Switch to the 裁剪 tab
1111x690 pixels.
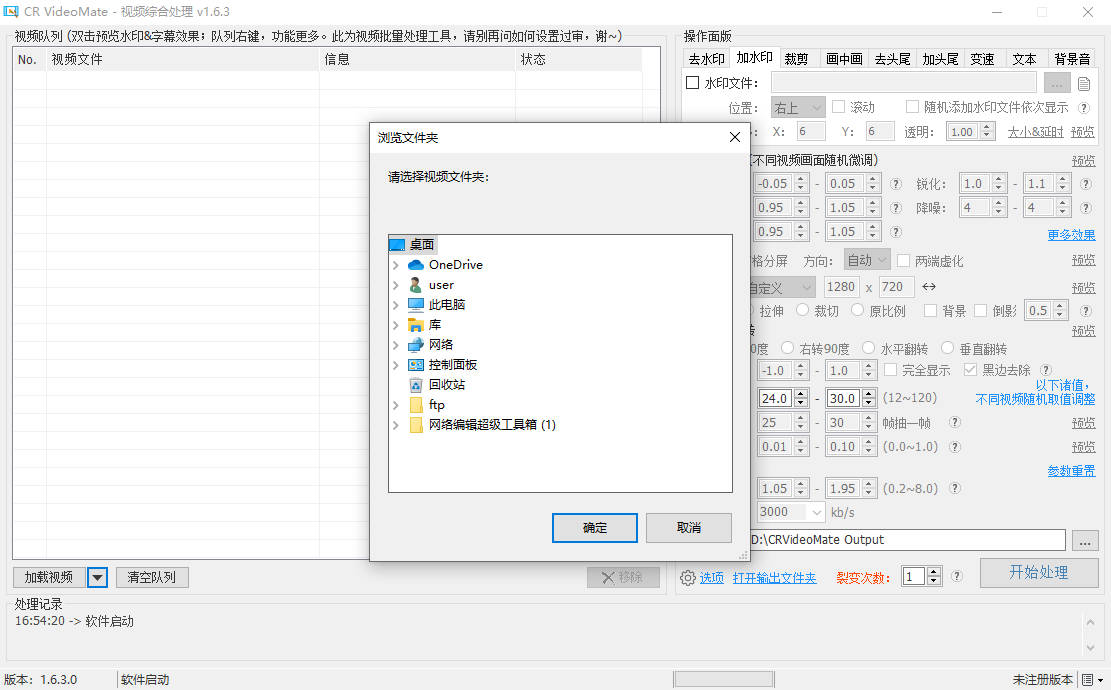pos(796,59)
